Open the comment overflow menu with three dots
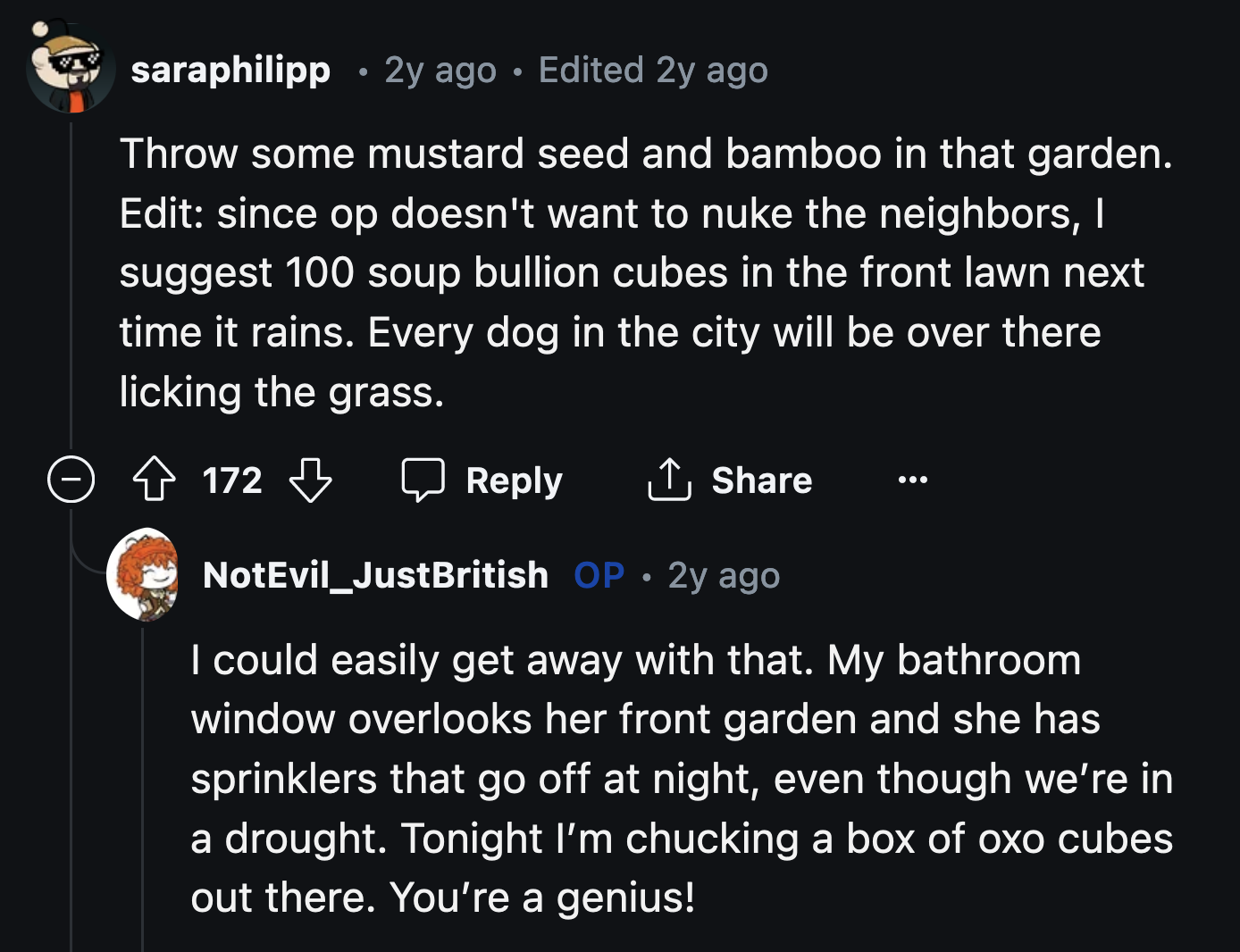The height and width of the screenshot is (952, 1240). pos(912,480)
